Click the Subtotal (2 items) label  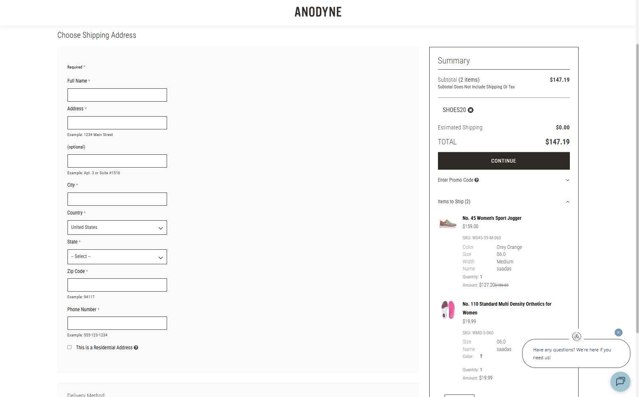tap(458, 79)
